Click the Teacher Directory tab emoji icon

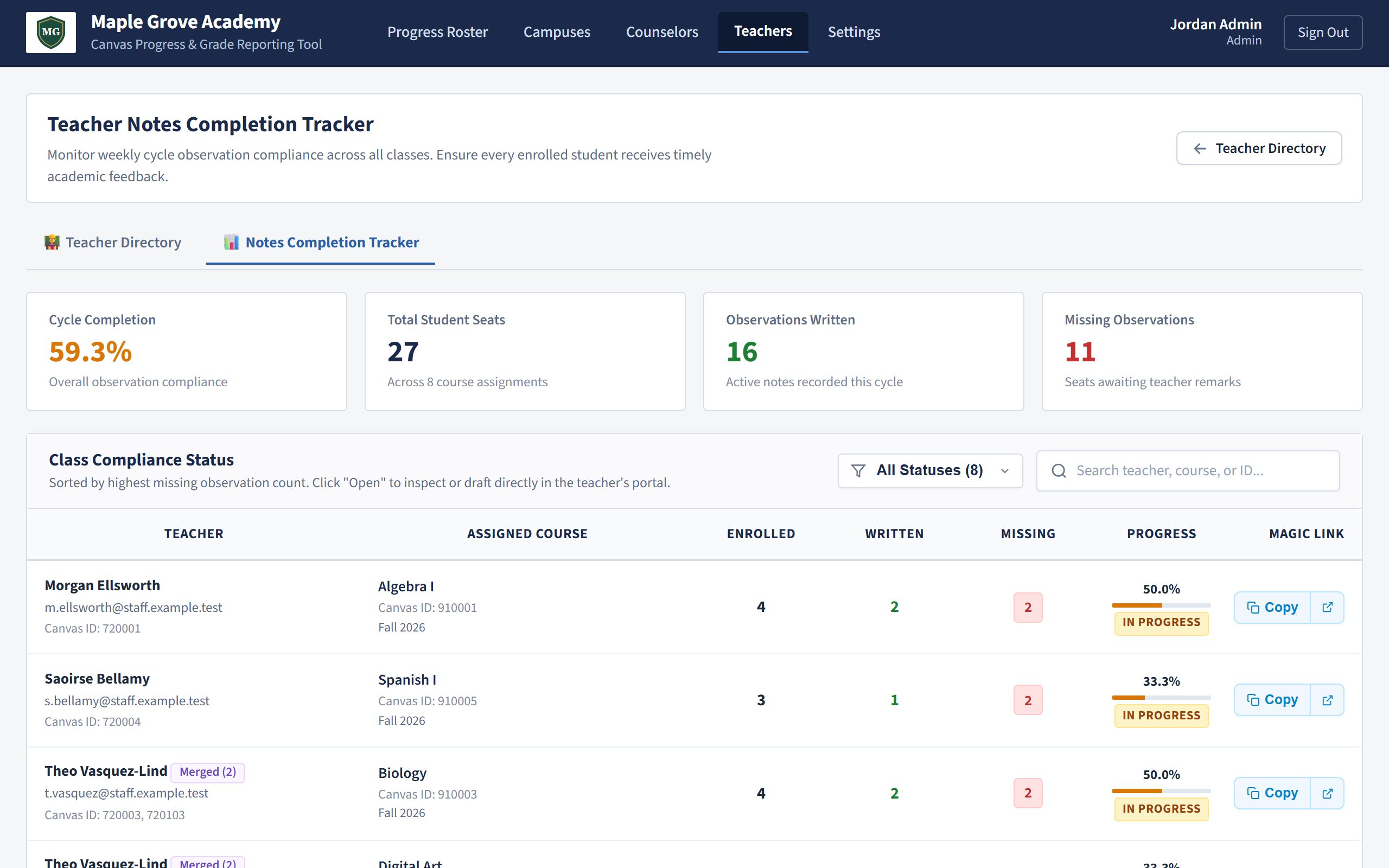(x=52, y=242)
